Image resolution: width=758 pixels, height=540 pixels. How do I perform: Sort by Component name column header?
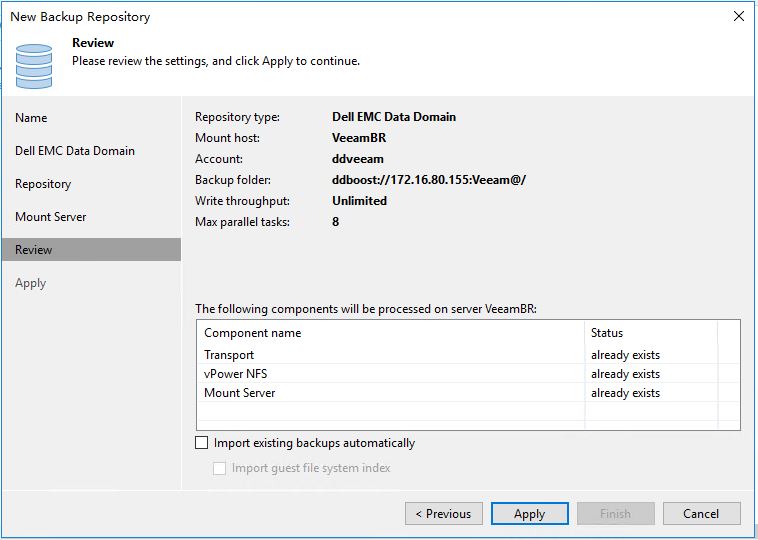[391, 333]
